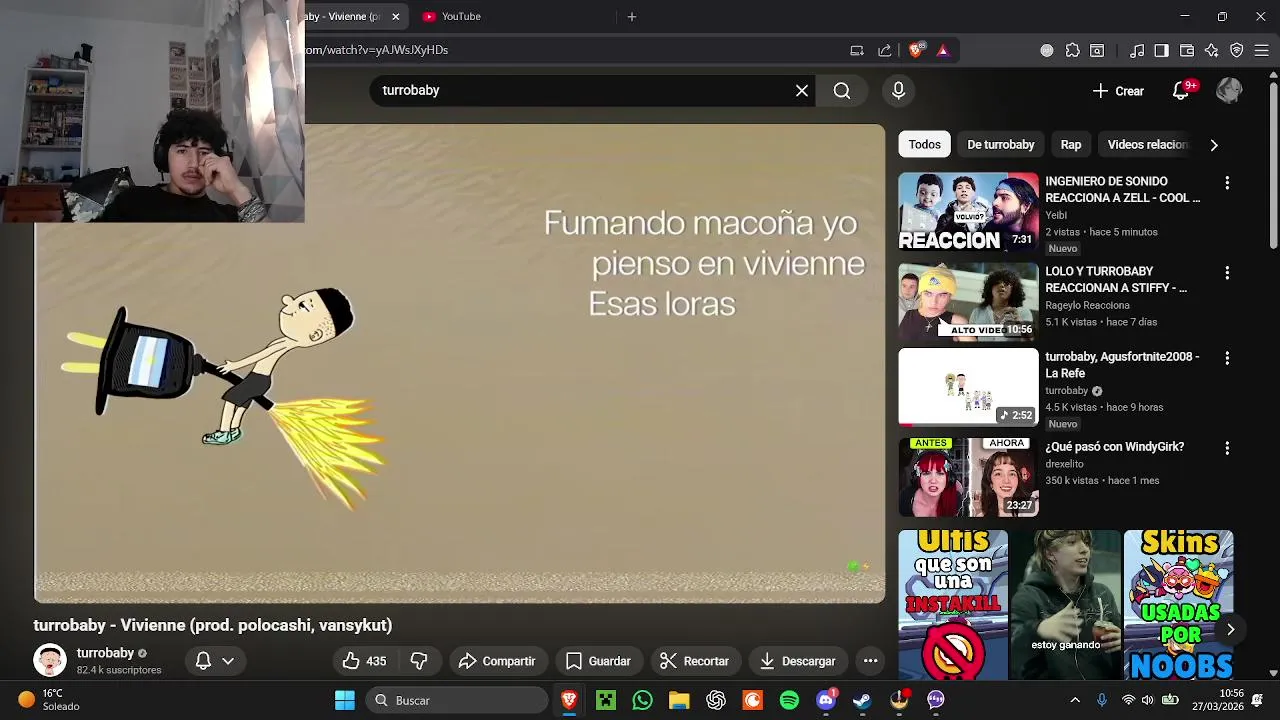Show hidden system tray icons

coord(1075,701)
